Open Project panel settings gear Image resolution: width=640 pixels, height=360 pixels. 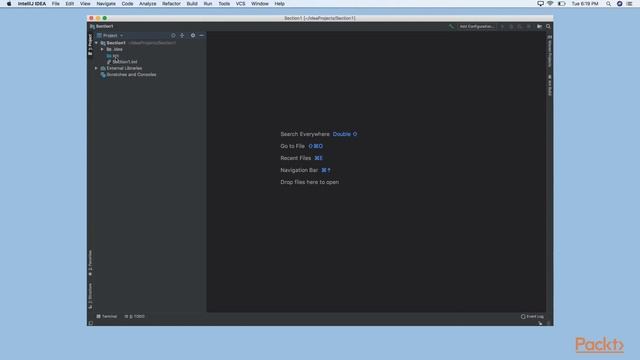click(x=193, y=36)
